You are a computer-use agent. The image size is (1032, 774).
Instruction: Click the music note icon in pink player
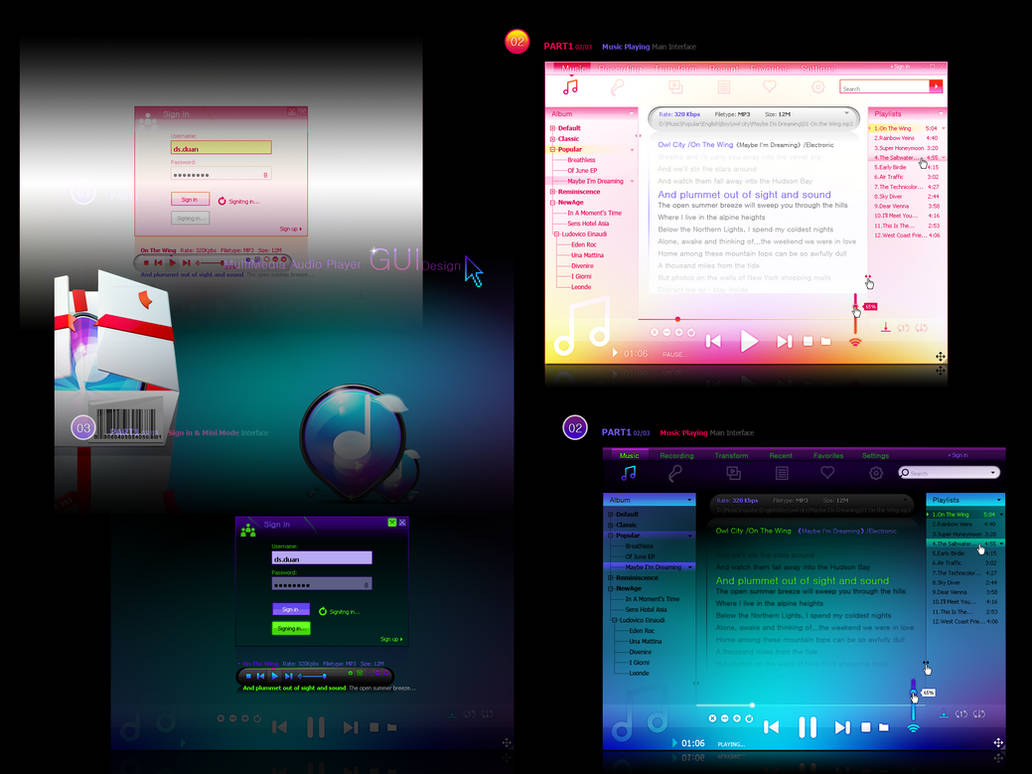click(571, 87)
